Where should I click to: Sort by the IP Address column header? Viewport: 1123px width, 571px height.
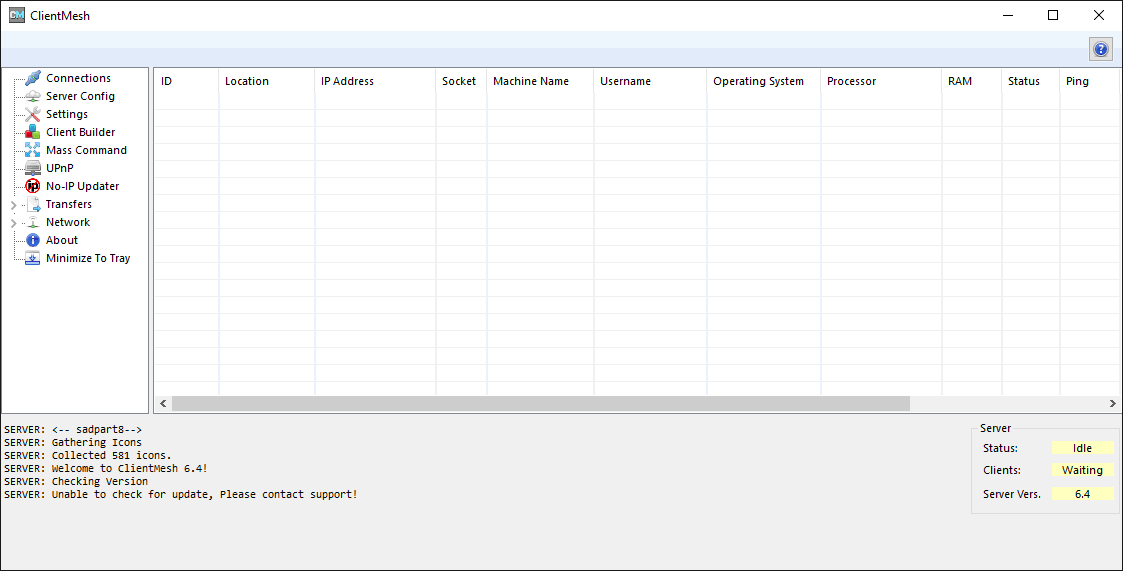click(347, 81)
